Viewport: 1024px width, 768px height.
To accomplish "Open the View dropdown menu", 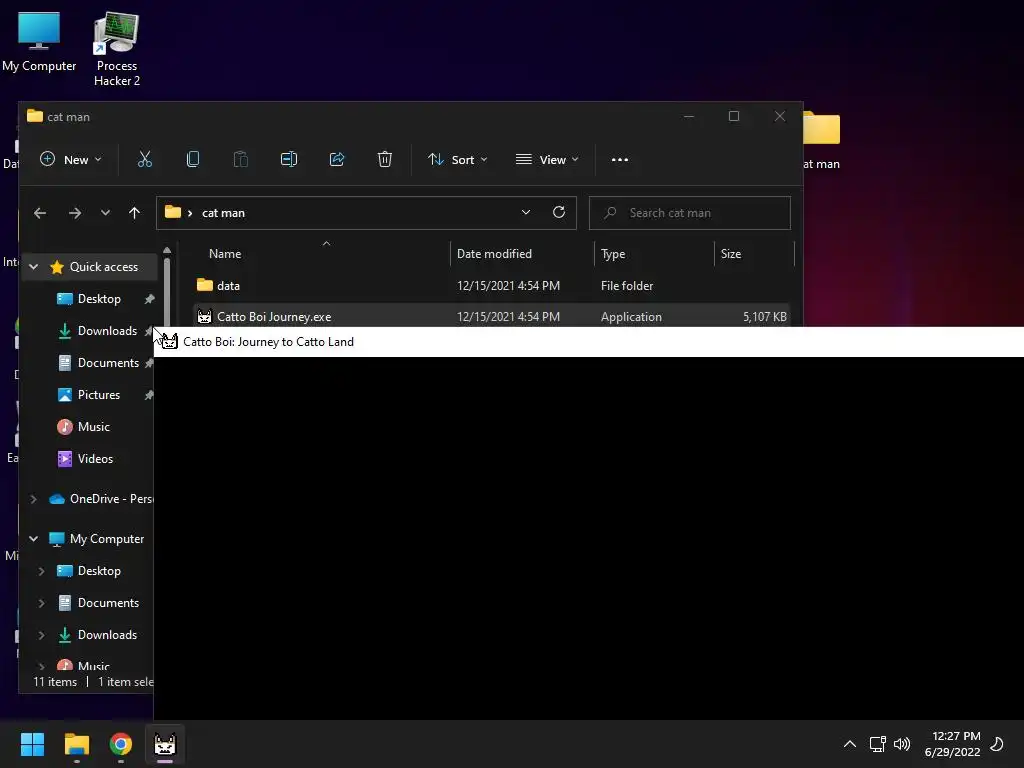I will [547, 159].
